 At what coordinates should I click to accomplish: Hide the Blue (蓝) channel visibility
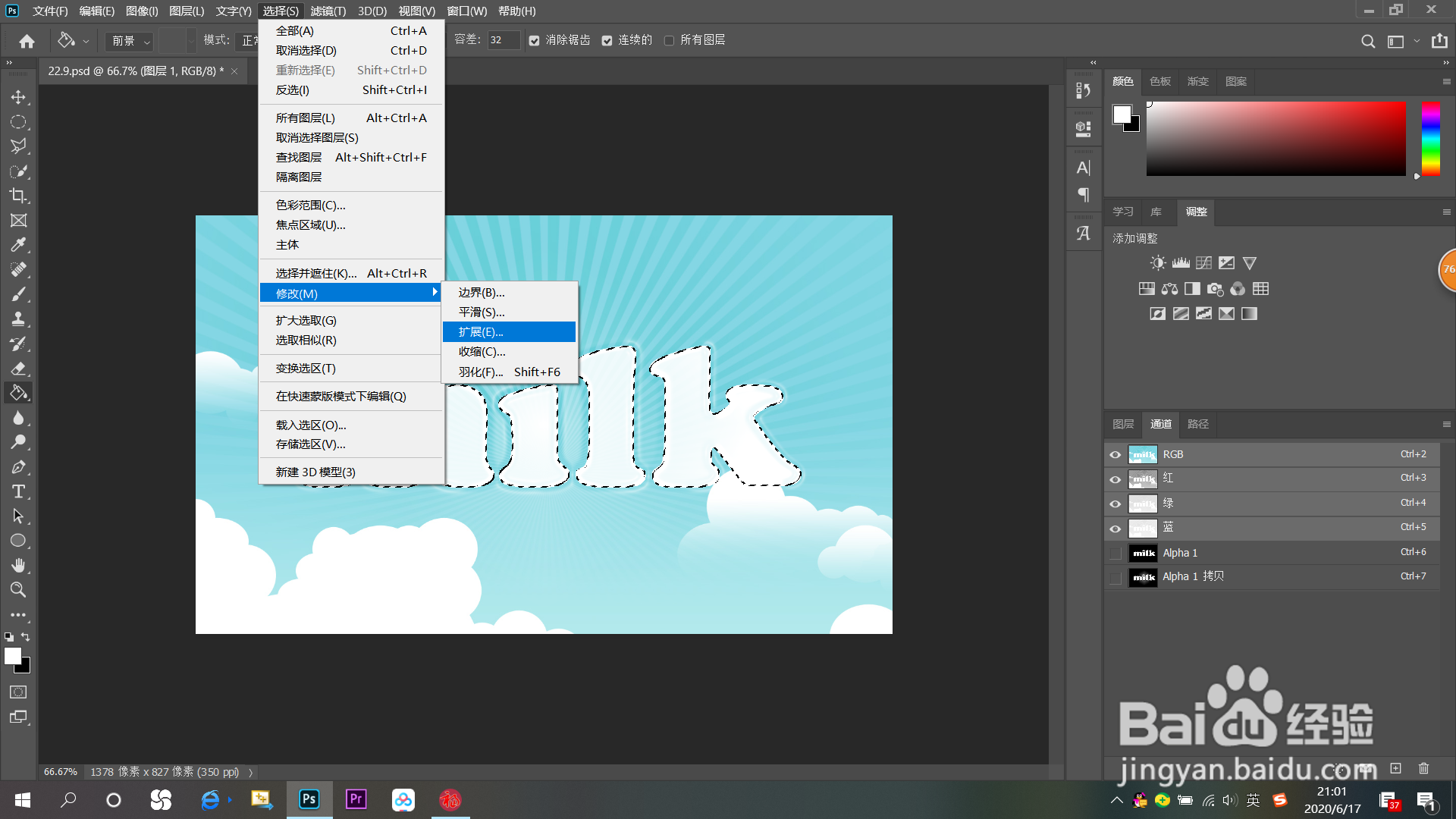click(x=1116, y=529)
